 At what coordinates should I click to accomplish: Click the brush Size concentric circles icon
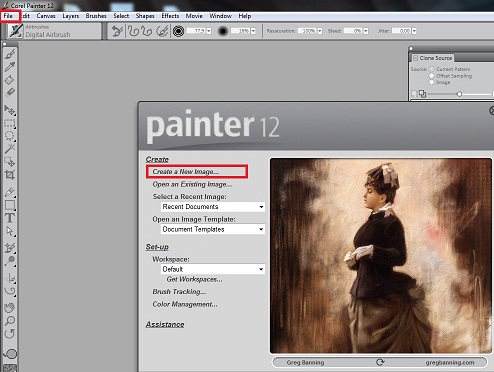point(179,31)
